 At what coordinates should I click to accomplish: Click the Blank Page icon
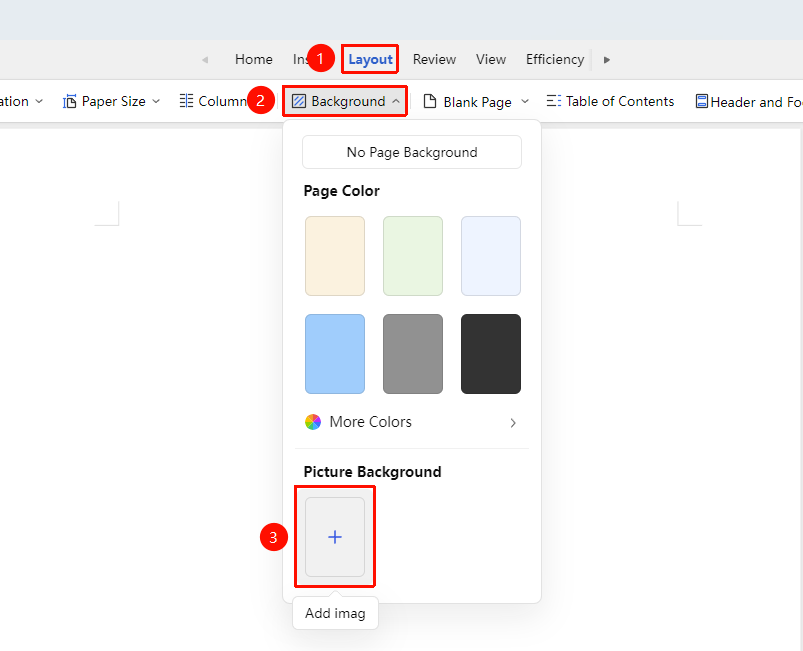tap(430, 101)
